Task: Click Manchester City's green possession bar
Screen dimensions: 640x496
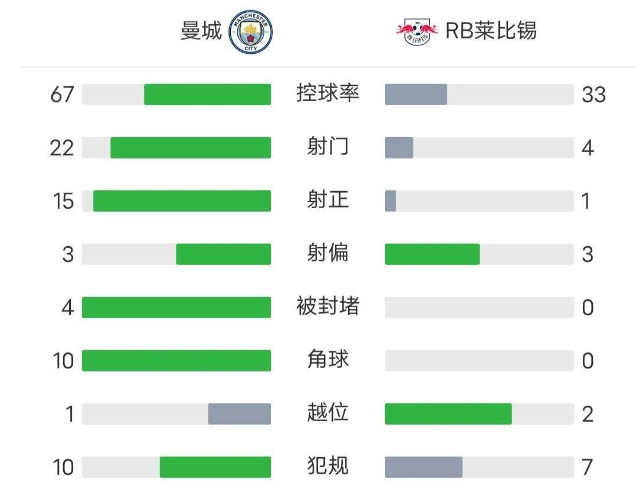Action: [207, 95]
